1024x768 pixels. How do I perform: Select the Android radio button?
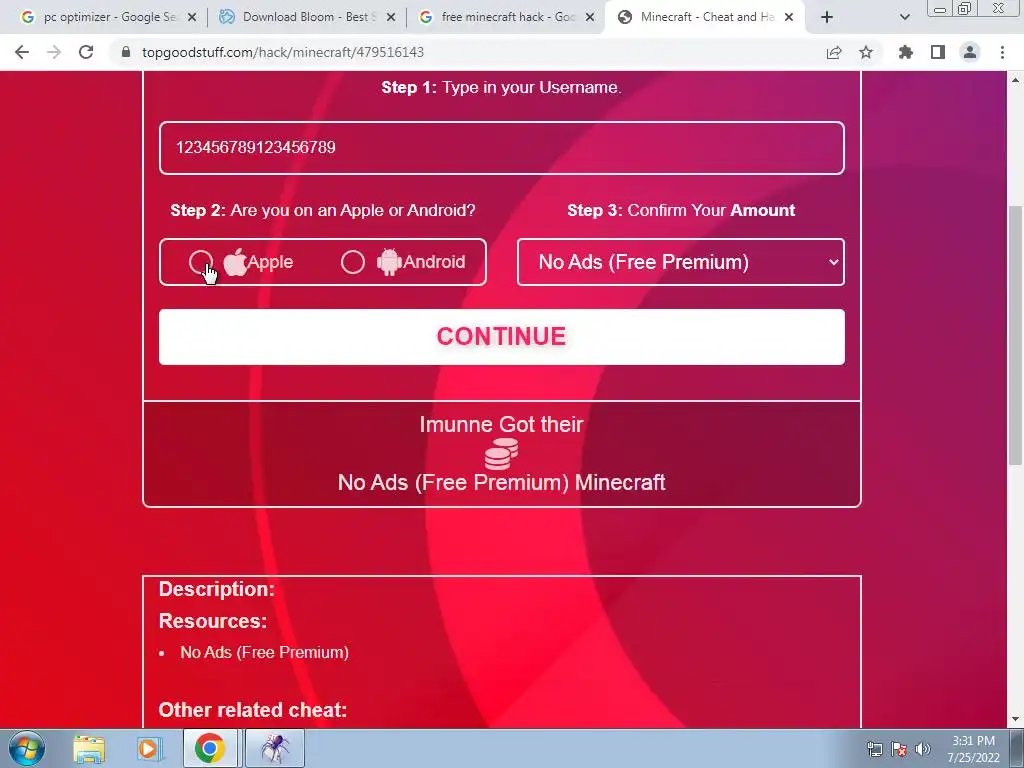(353, 263)
